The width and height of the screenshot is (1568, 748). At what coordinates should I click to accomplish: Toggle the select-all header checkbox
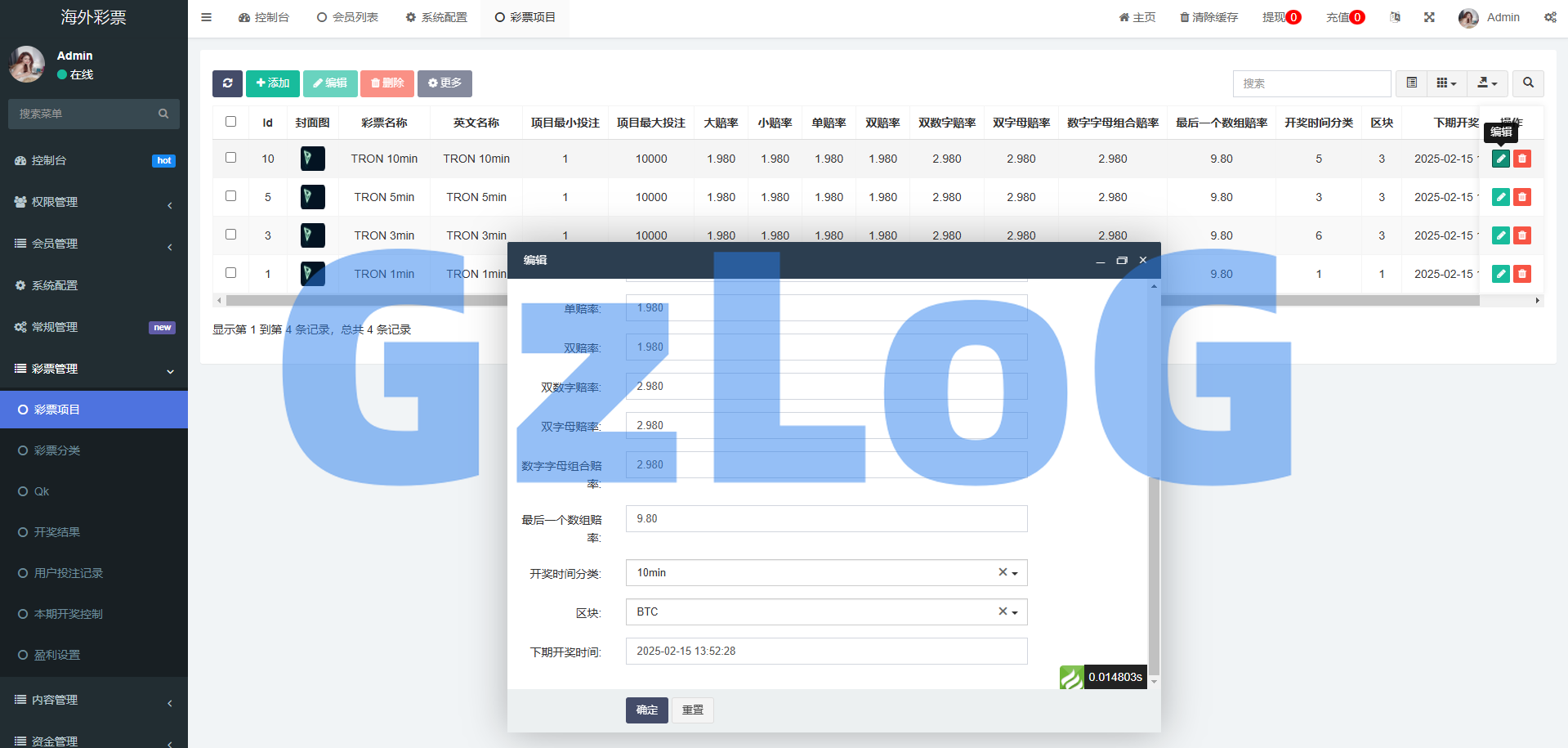[230, 122]
